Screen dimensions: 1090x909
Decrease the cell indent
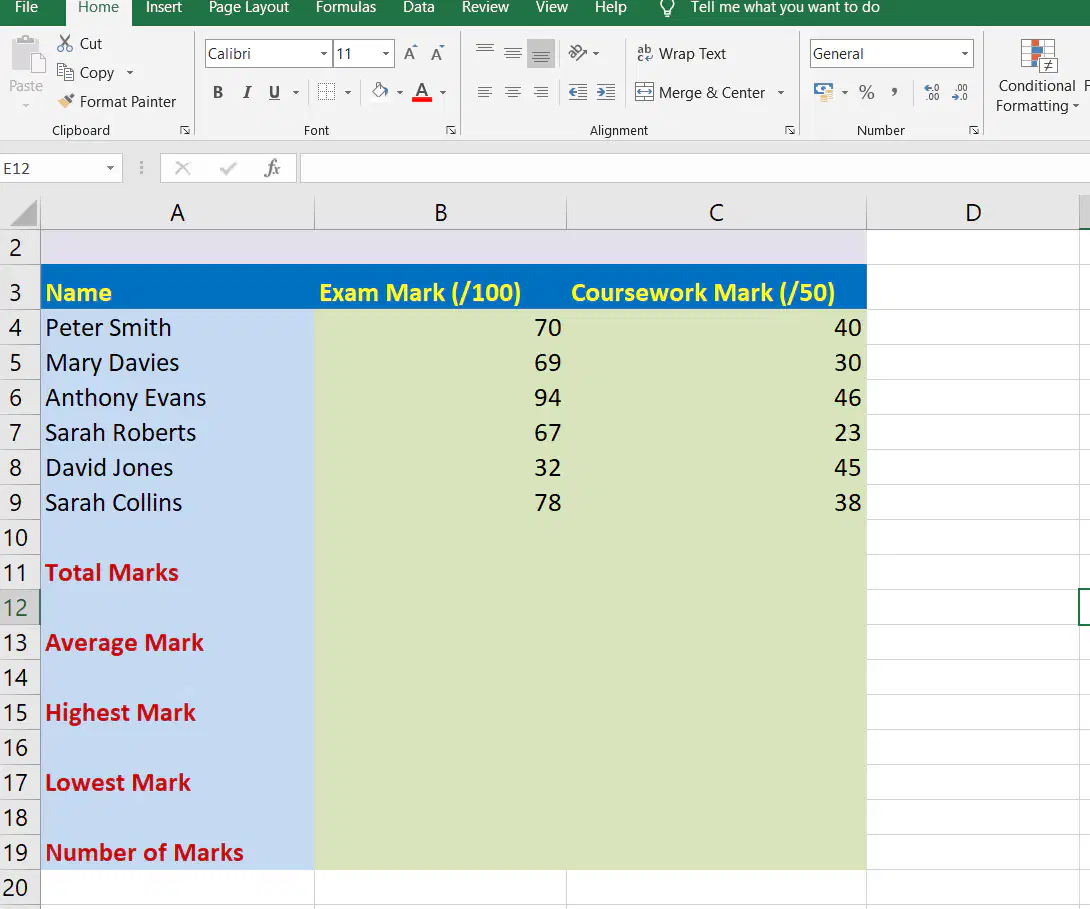pos(578,92)
